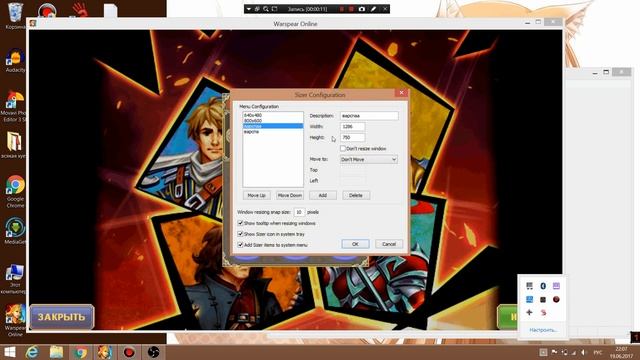Click the Bluetooth icon in tray popup
This screenshot has width=640, height=360.
(543, 286)
